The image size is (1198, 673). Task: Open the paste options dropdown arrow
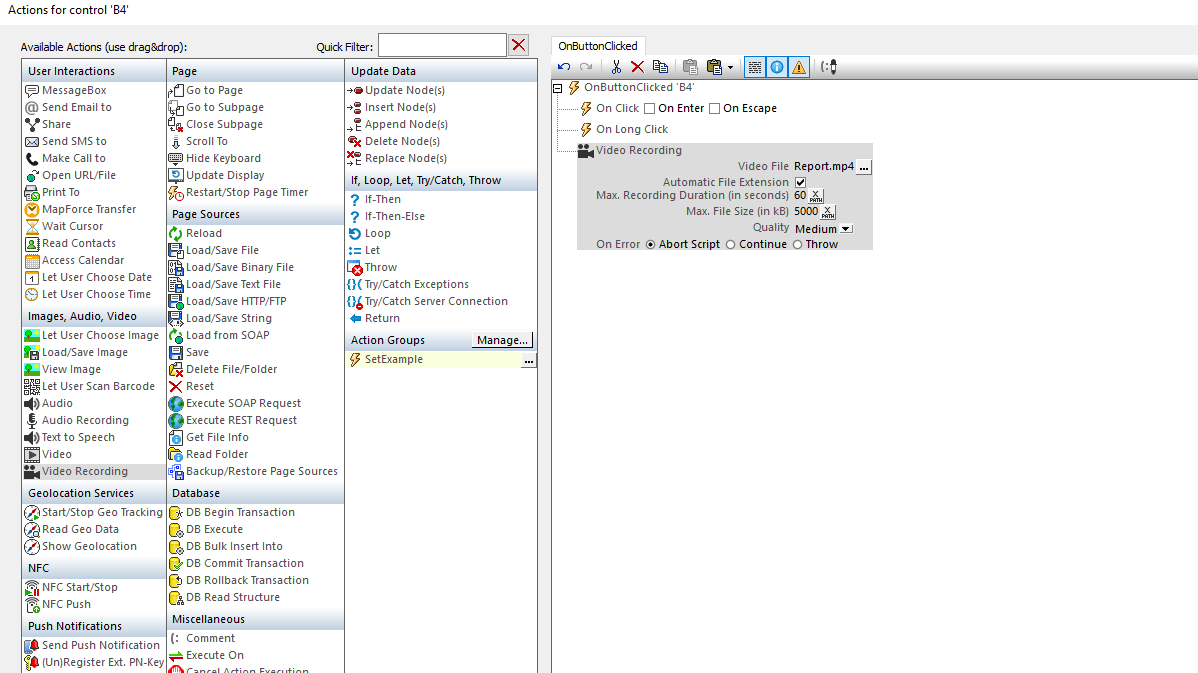click(x=730, y=68)
